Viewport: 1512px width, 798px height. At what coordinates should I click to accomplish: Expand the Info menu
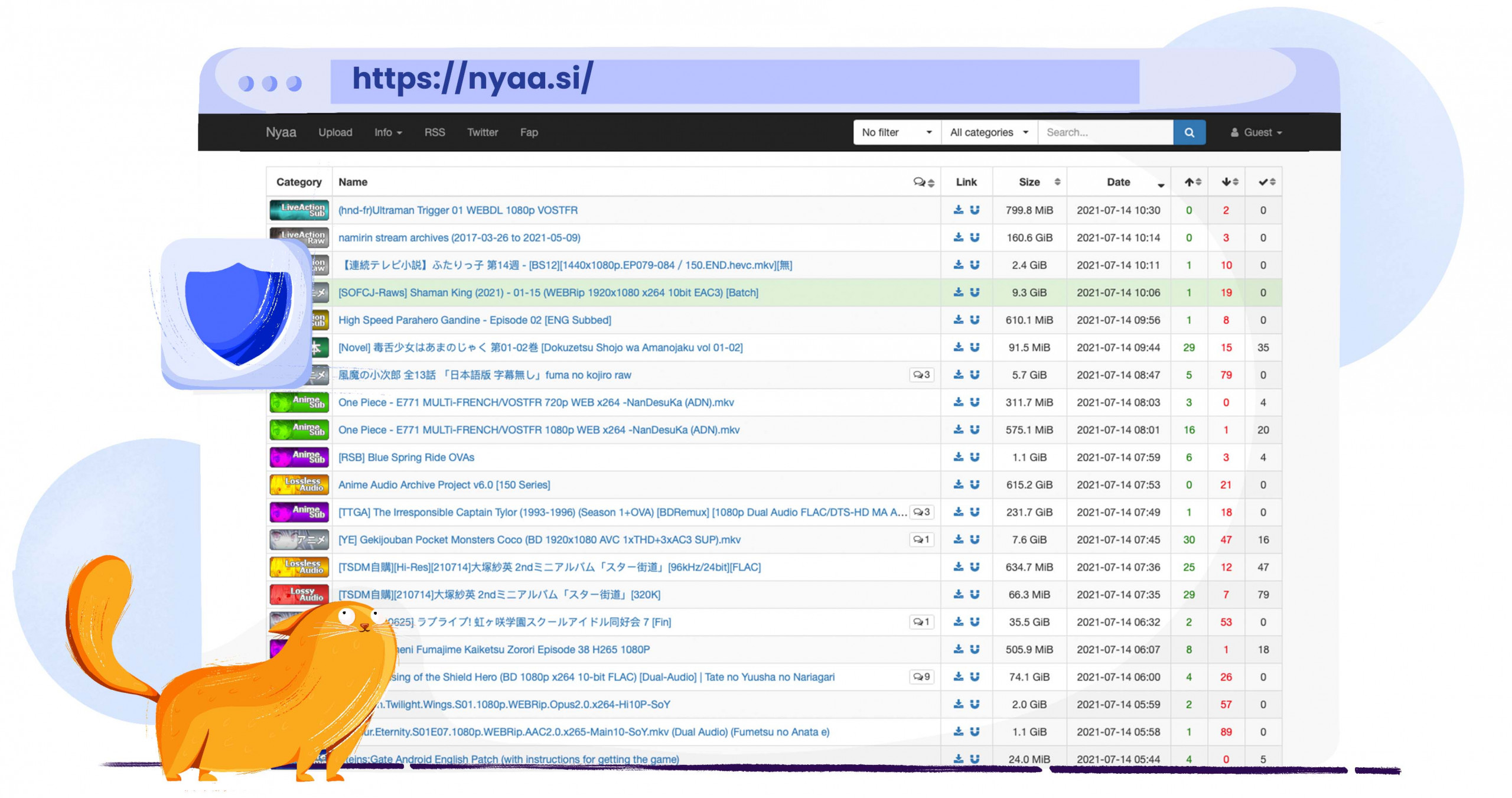[x=388, y=132]
